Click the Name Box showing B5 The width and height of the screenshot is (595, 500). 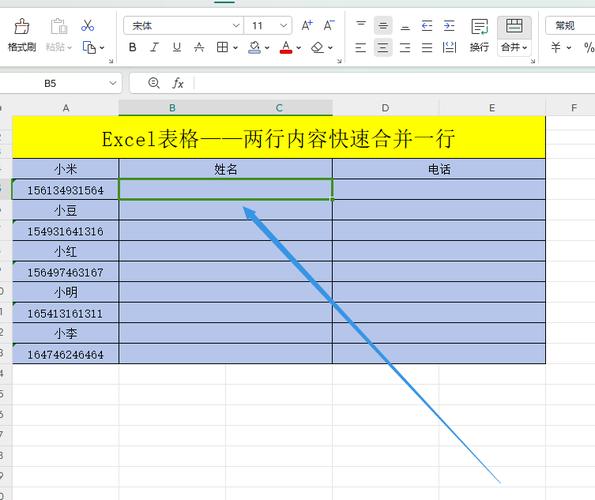tap(51, 83)
